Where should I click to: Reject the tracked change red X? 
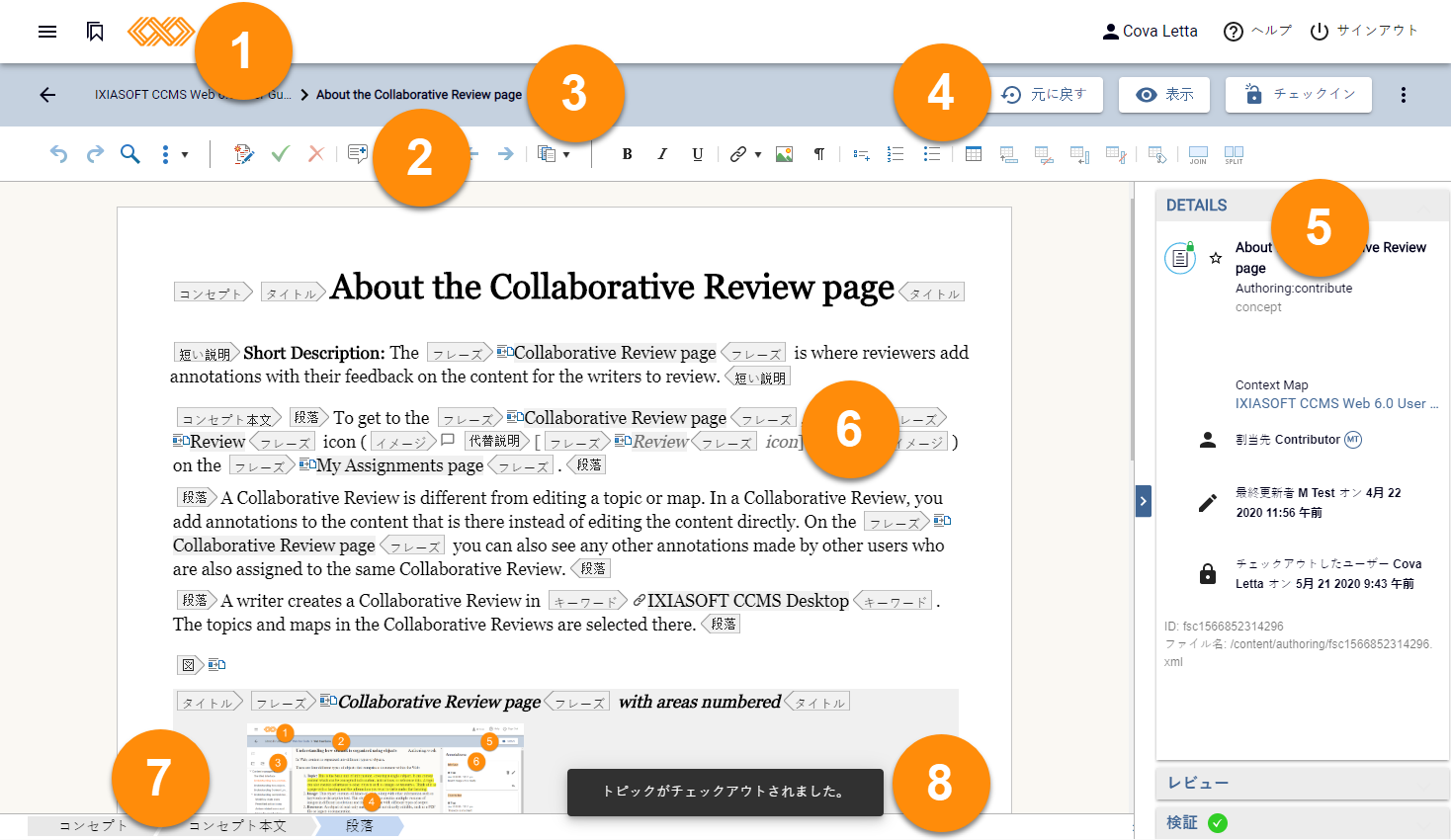(x=316, y=154)
